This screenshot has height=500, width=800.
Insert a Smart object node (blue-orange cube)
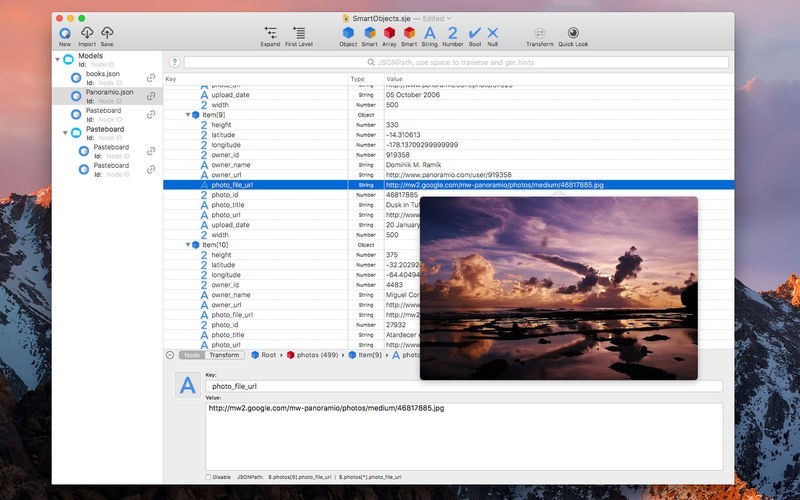tap(369, 36)
